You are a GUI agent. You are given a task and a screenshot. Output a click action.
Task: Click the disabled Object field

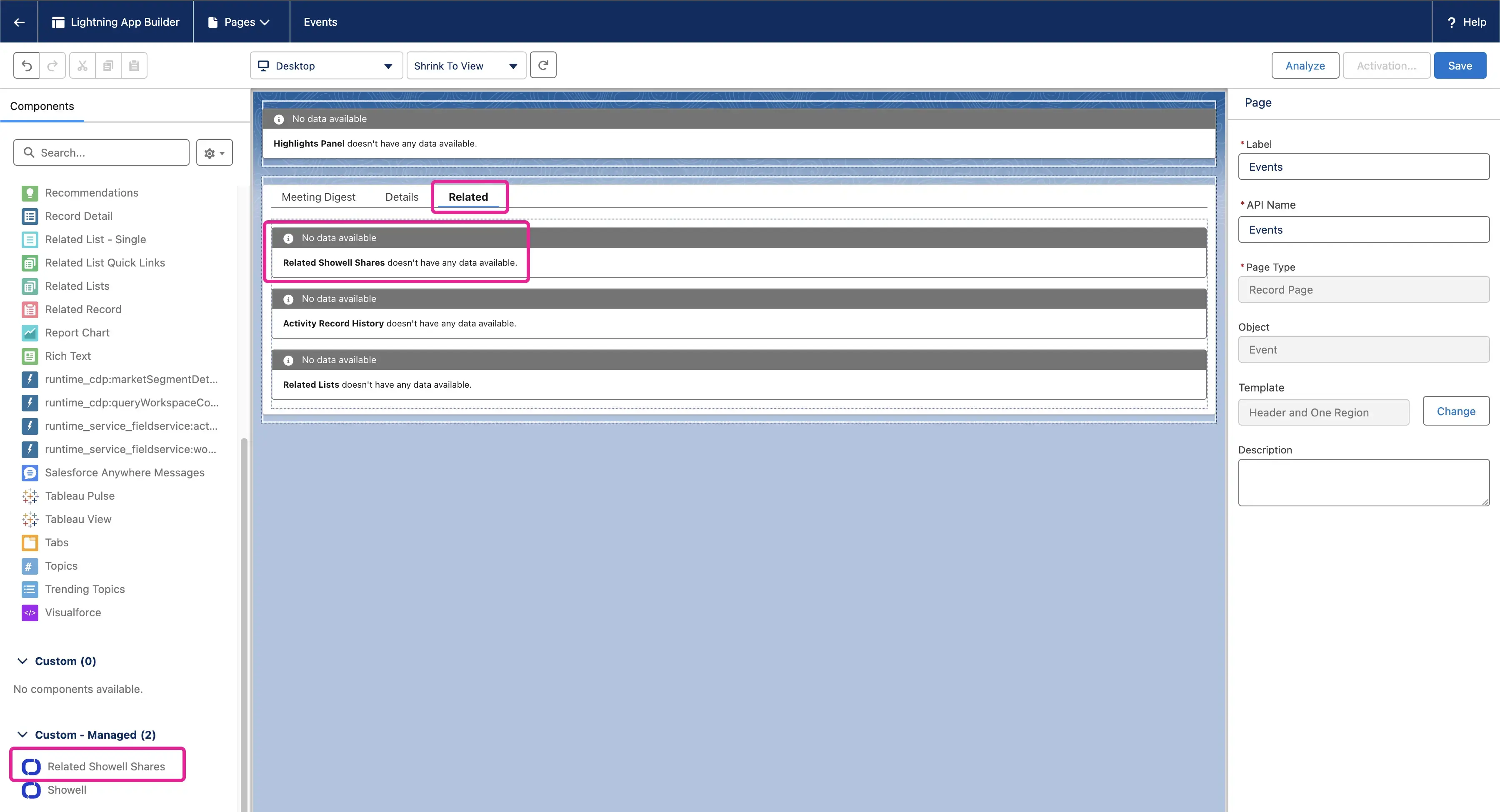click(1363, 349)
